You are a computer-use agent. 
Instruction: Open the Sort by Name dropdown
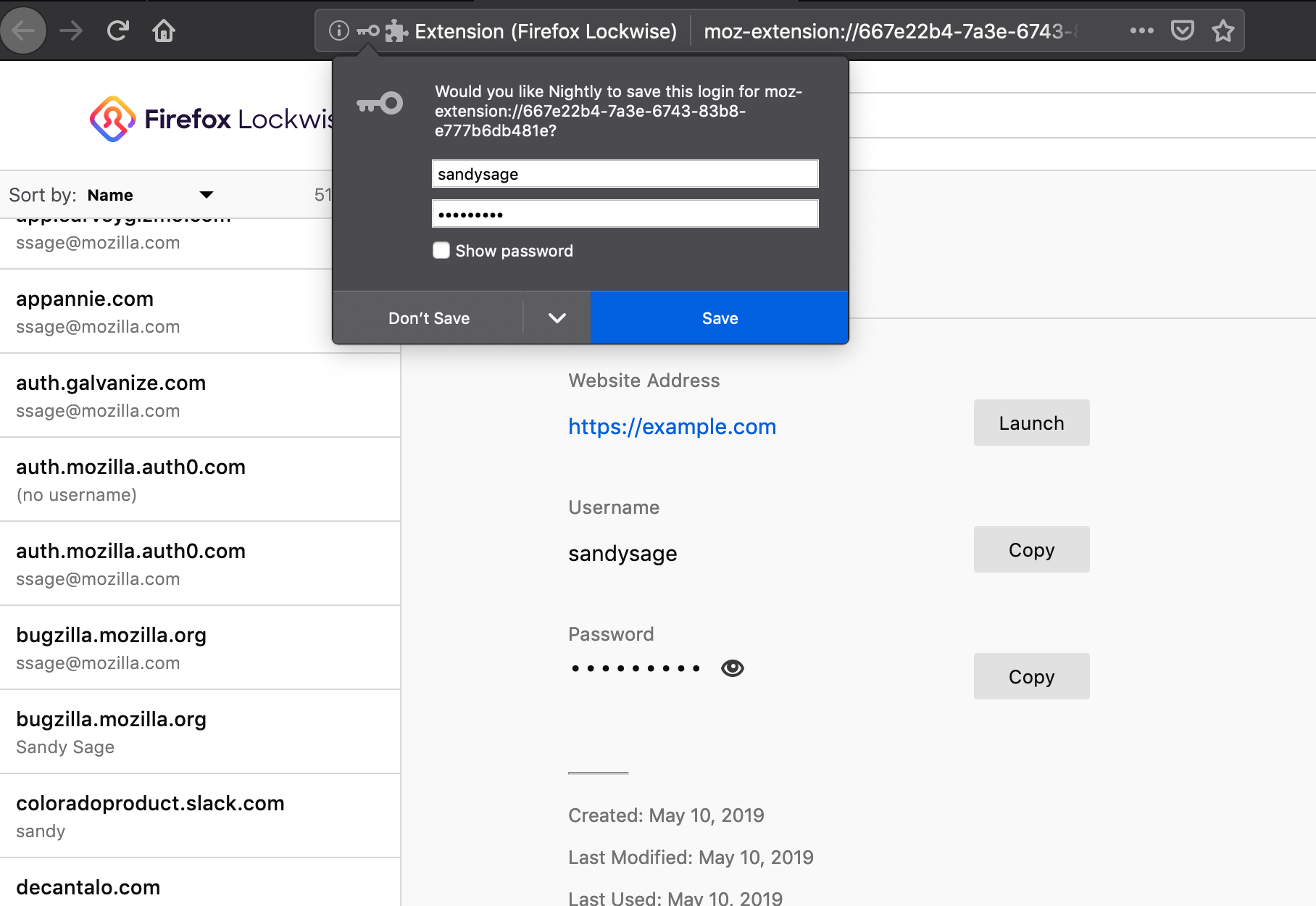[150, 195]
